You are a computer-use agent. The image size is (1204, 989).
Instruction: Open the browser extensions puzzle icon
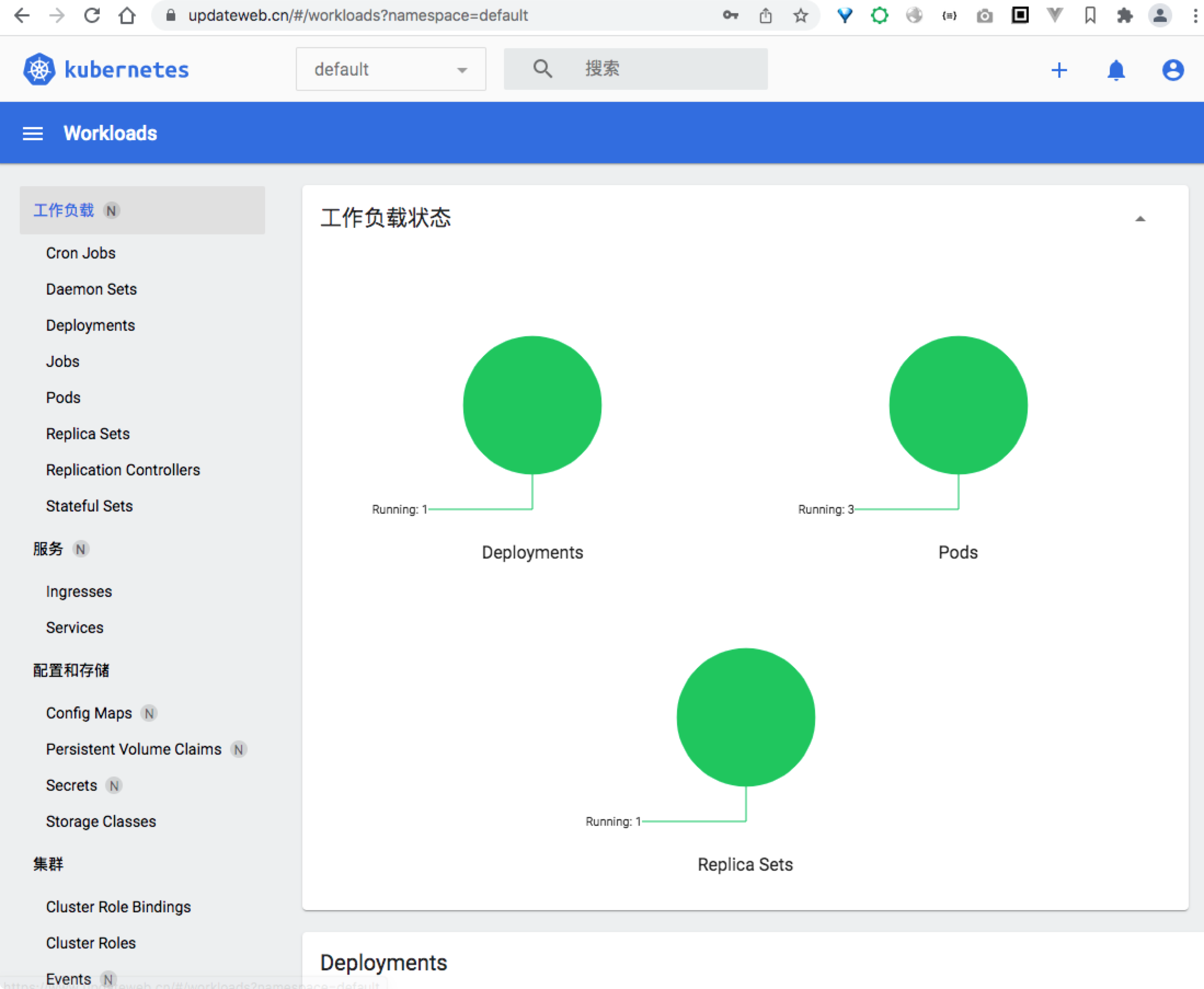[1124, 15]
